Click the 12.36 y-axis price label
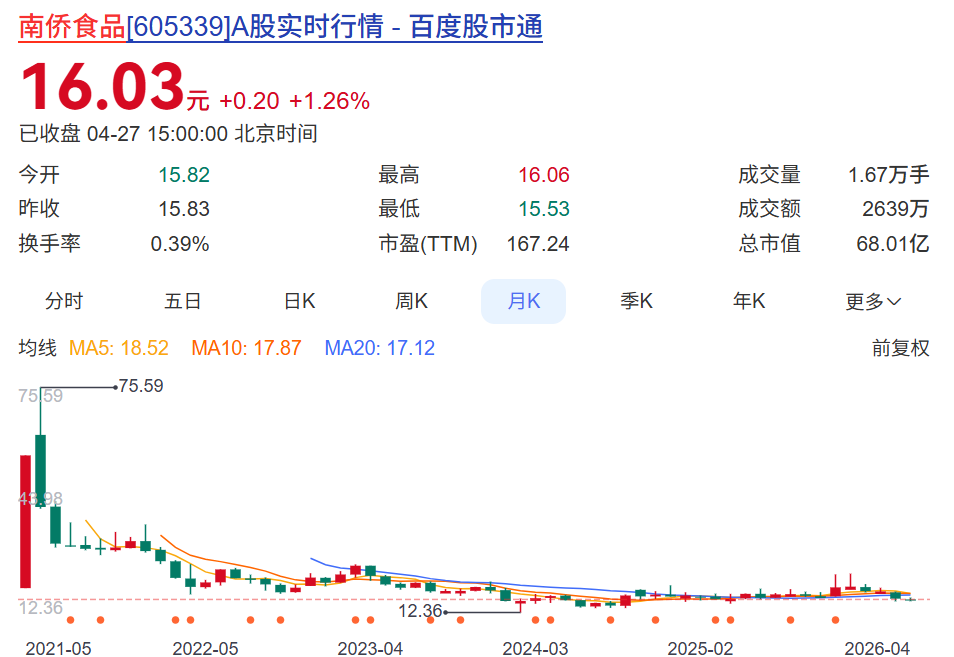The image size is (954, 657). (40, 607)
